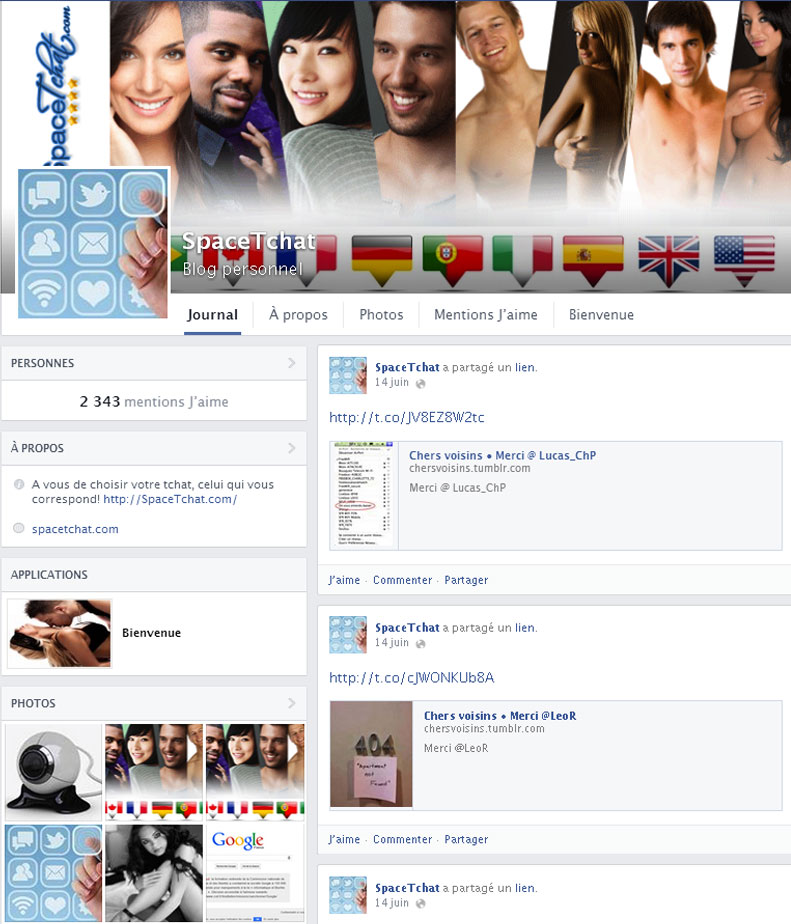Like the LeoR post with J'aime
791x924 pixels.
pos(344,839)
